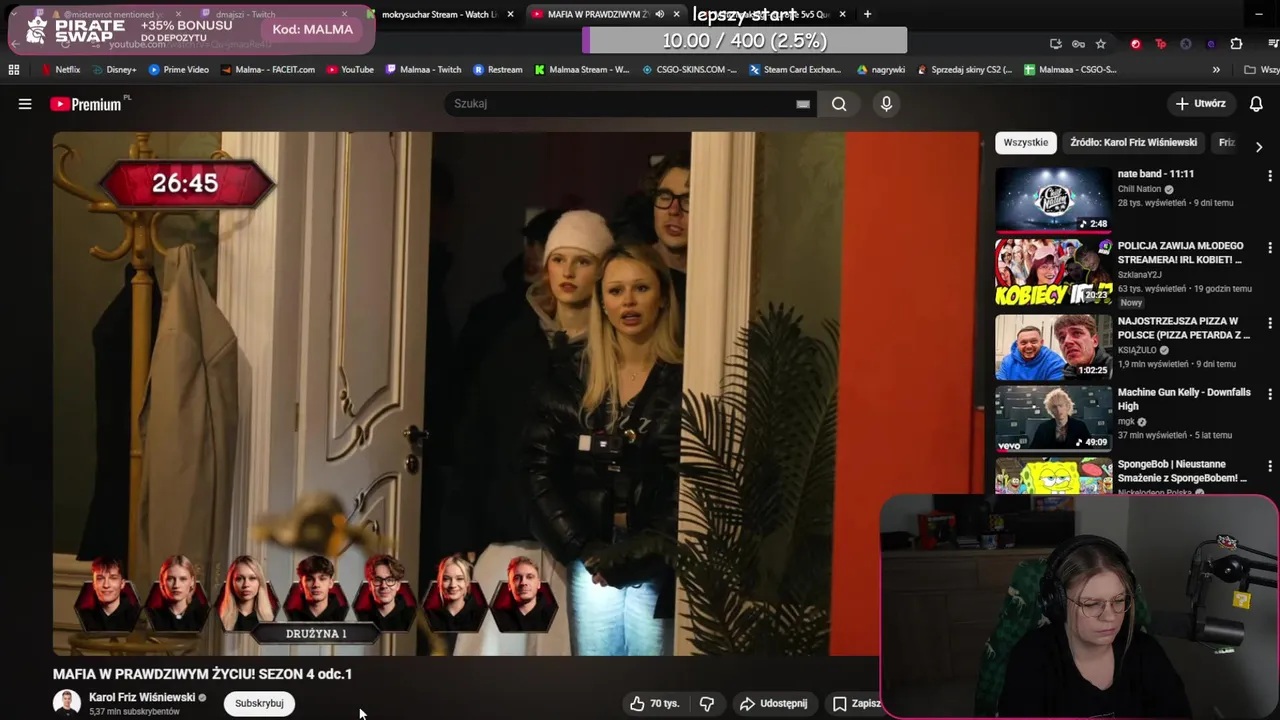Open CSGO-SKINS.COM bookmark
The image size is (1280, 720).
coord(690,70)
